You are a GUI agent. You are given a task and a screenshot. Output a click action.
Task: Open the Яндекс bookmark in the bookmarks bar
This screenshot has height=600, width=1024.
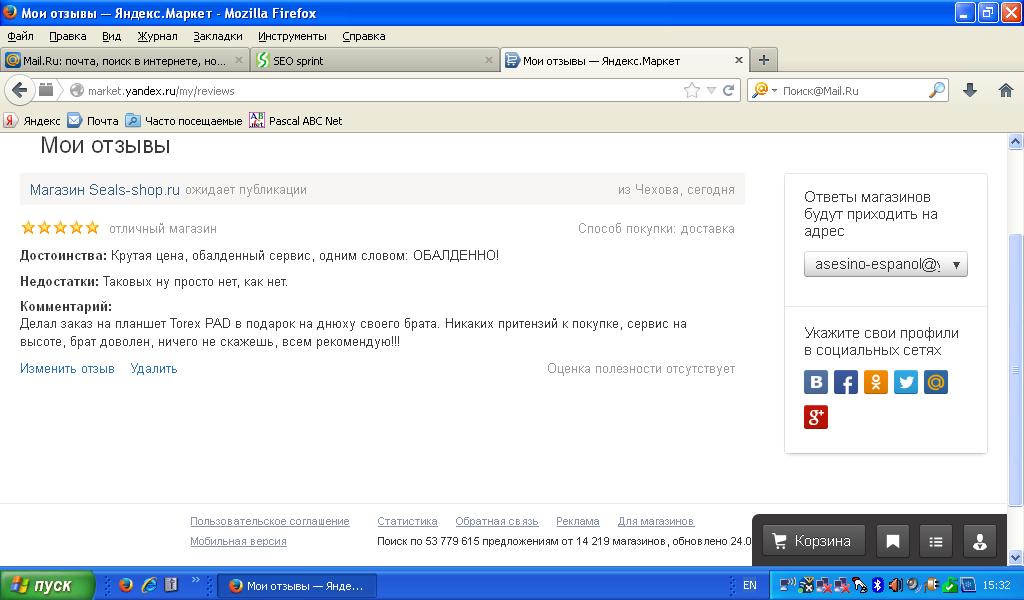pos(33,121)
